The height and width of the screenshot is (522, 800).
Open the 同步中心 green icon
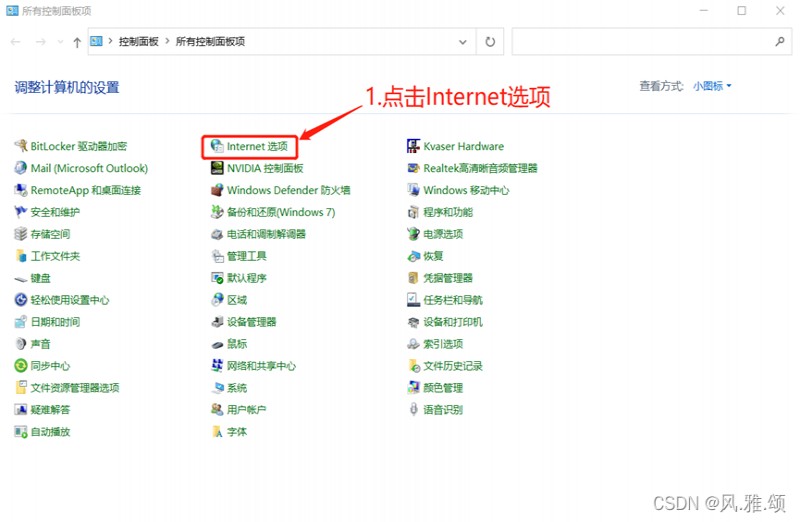pos(21,365)
